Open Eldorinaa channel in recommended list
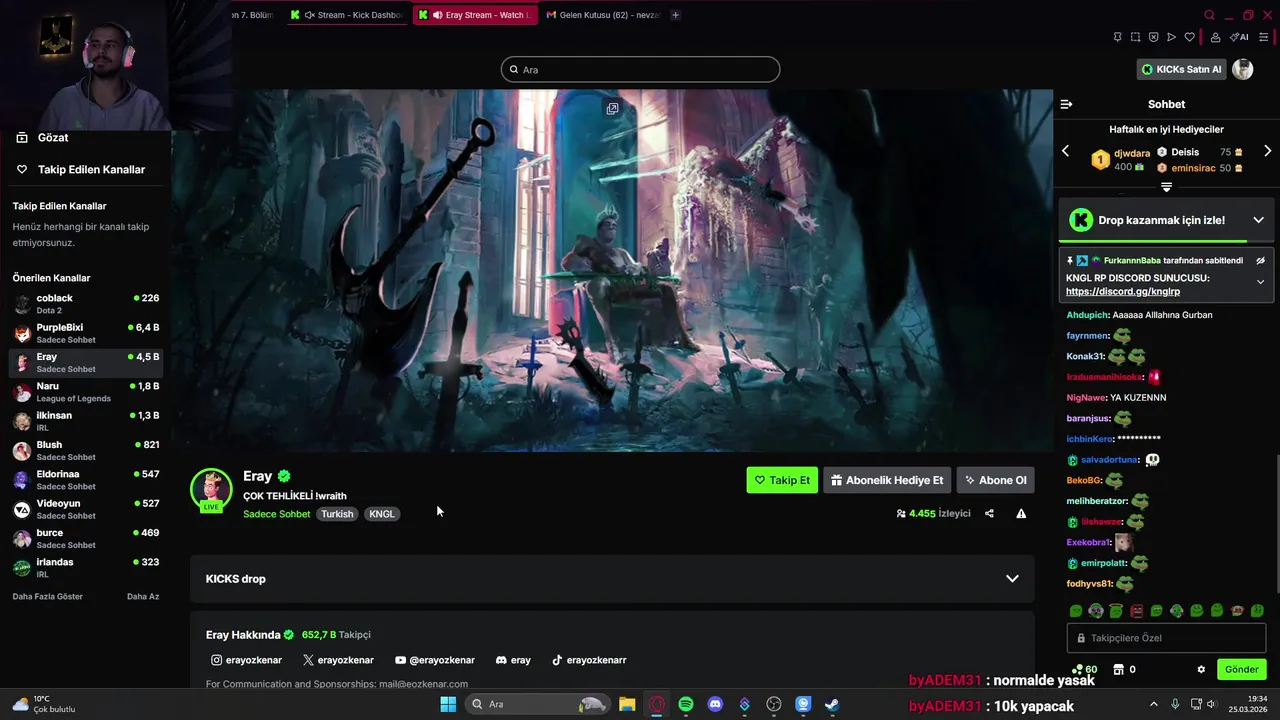The width and height of the screenshot is (1280, 720). tap(85, 480)
